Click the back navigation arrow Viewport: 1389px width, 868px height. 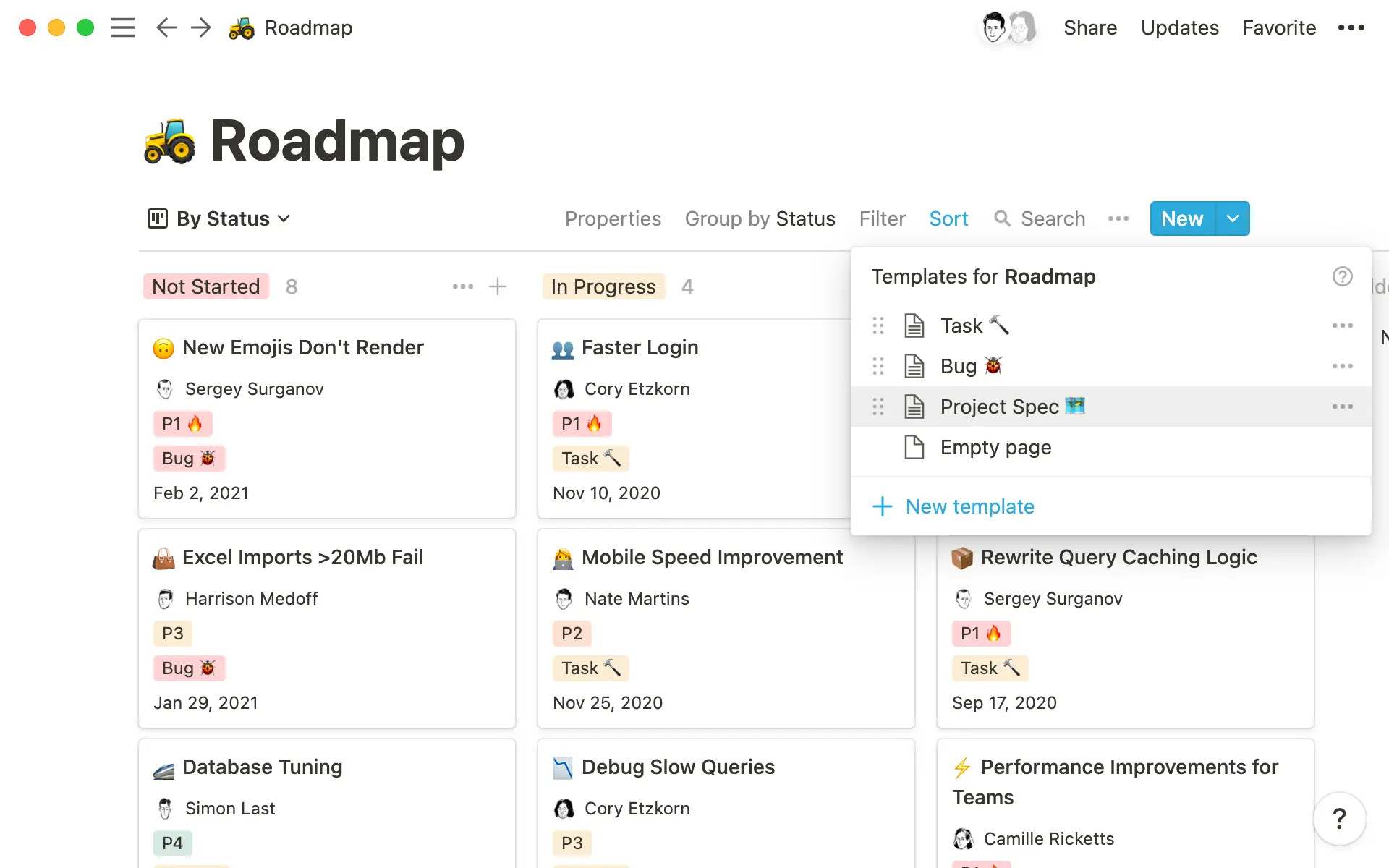click(x=166, y=27)
